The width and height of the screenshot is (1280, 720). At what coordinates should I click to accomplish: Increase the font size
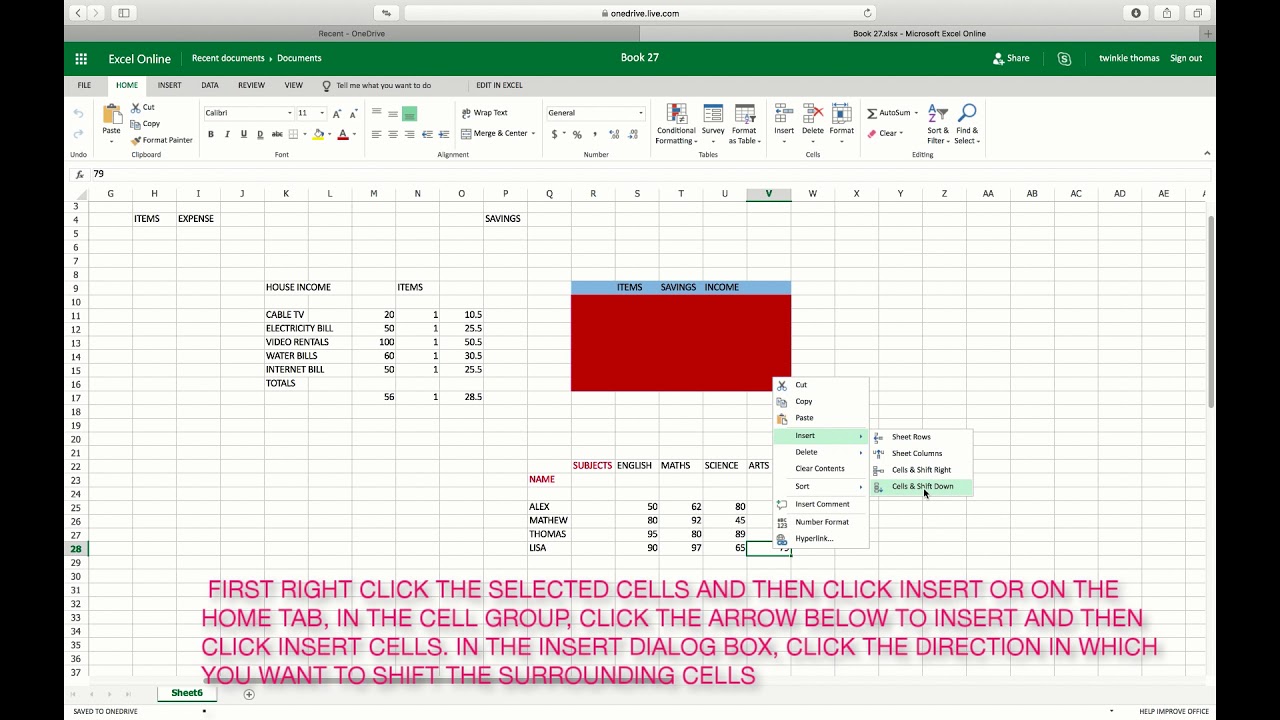pyautogui.click(x=337, y=113)
